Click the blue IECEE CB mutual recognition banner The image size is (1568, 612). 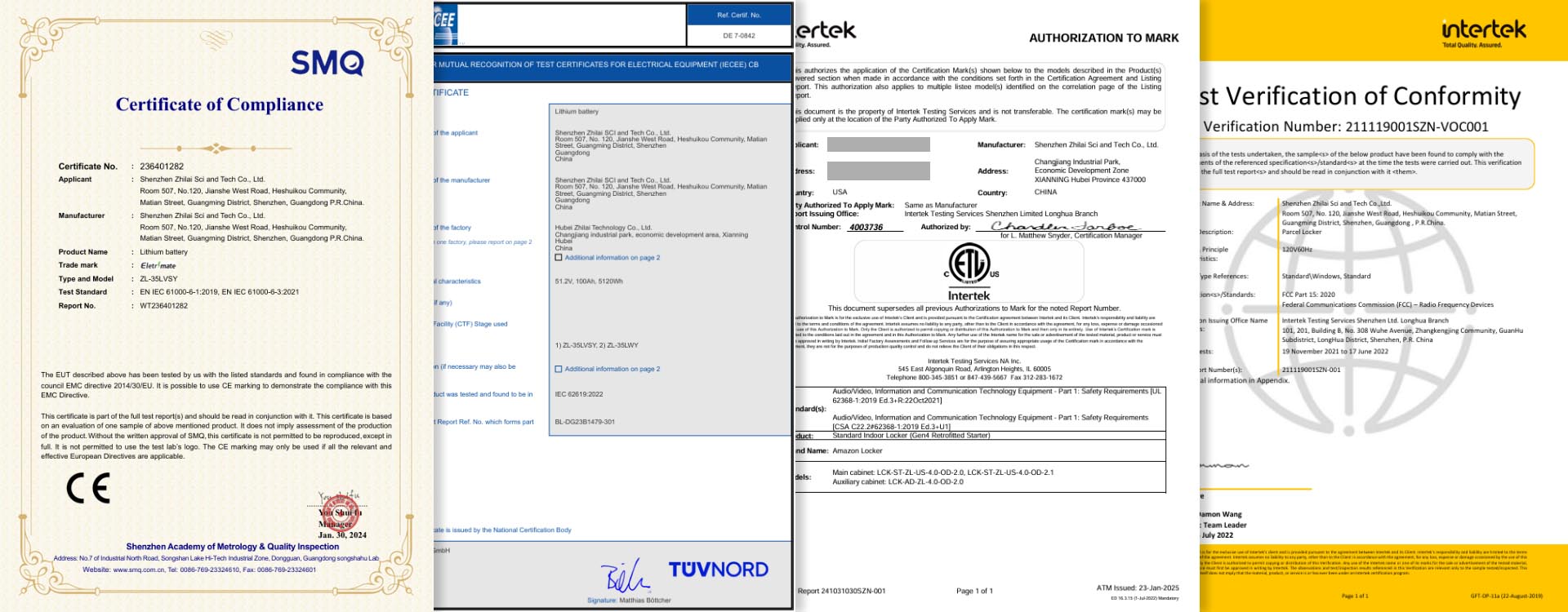click(x=612, y=64)
